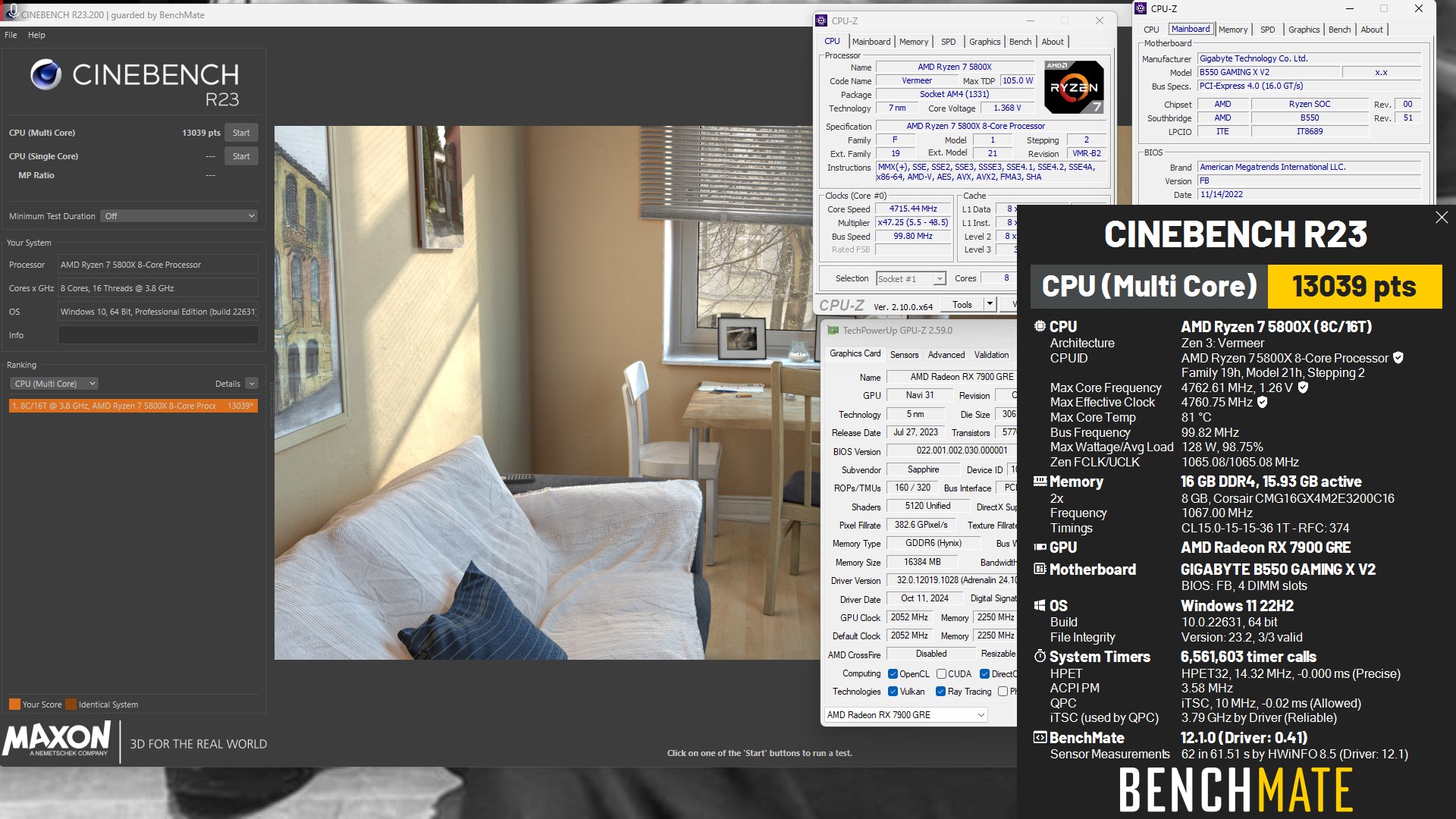The height and width of the screenshot is (819, 1456).
Task: Select the orange 8C/16T ranking result bar
Action: (x=133, y=406)
